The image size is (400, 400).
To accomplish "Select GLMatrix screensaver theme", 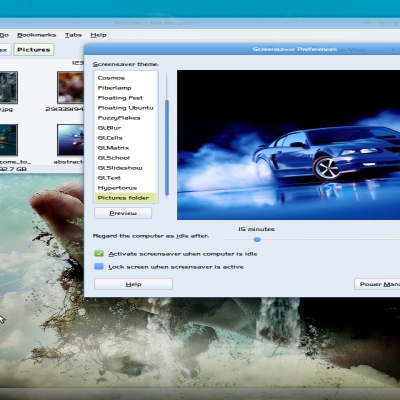I will (x=126, y=148).
